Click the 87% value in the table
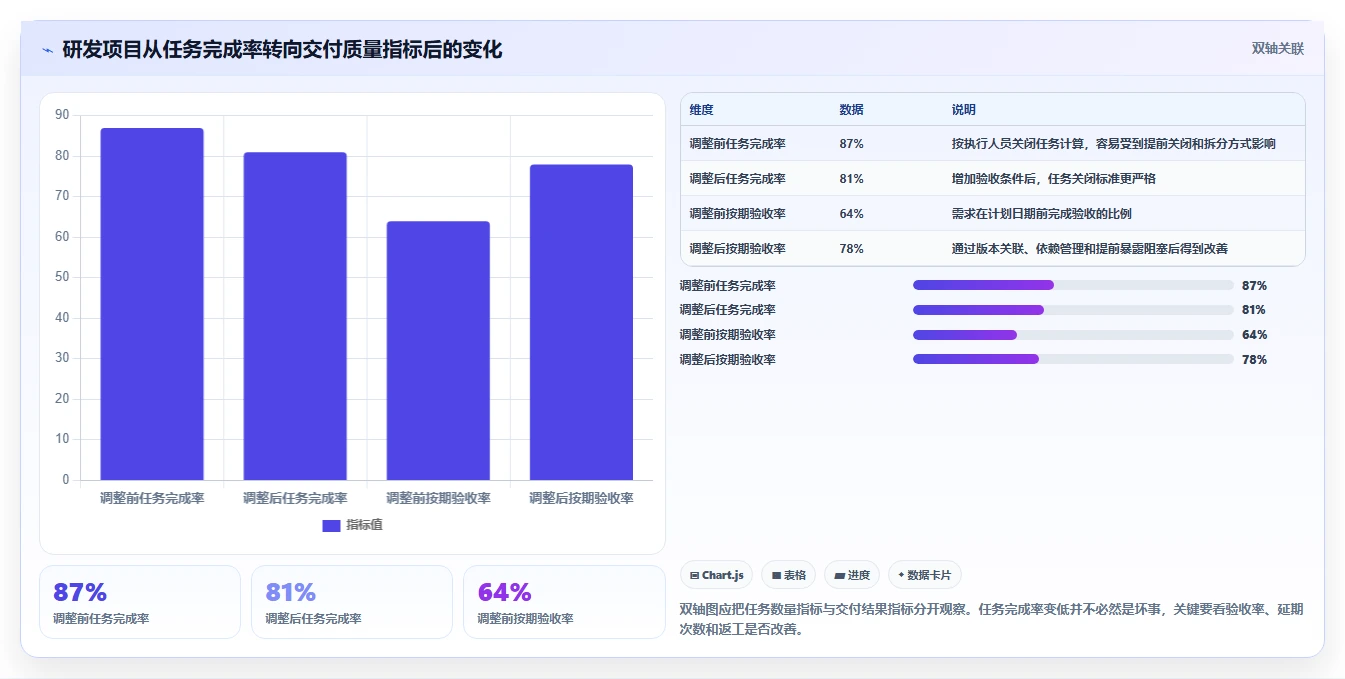Screen dimensions: 1345x679 pos(852,144)
